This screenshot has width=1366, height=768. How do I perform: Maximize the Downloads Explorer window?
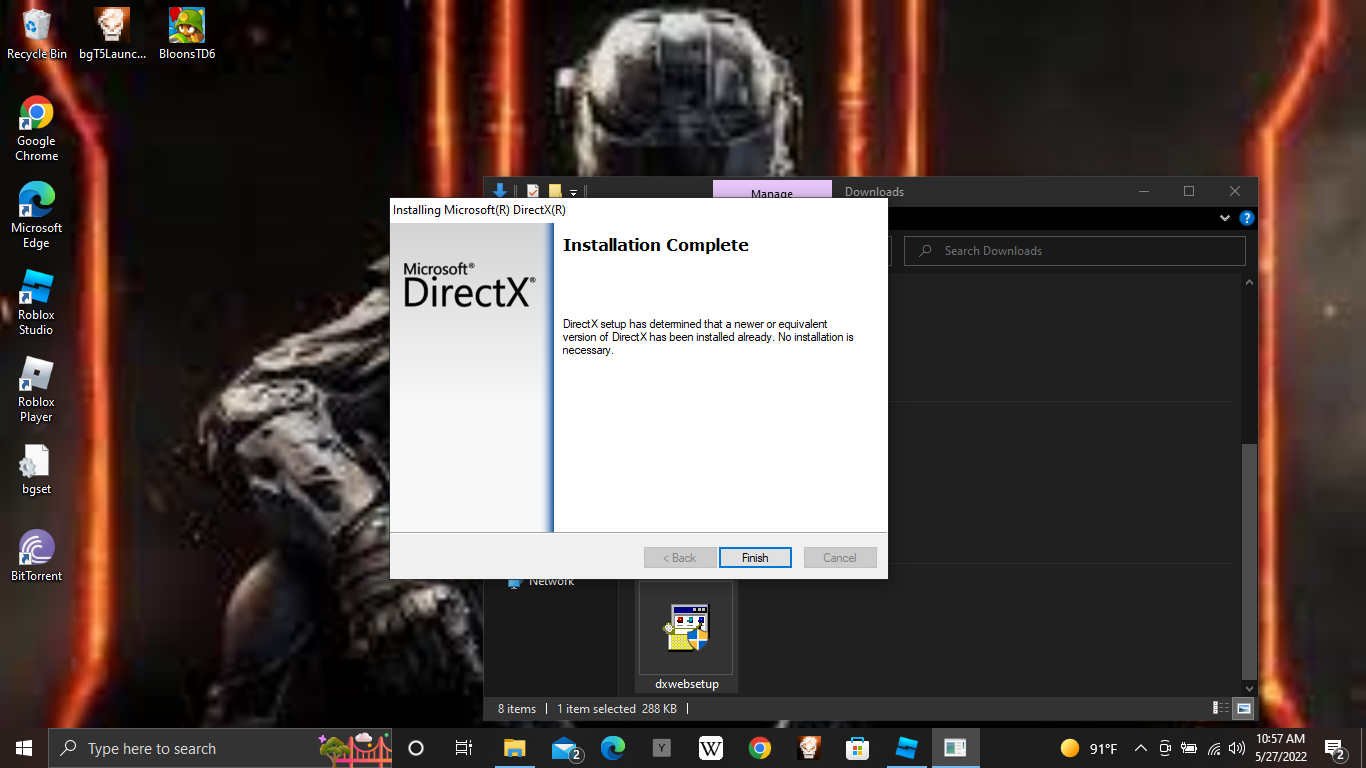pos(1189,191)
